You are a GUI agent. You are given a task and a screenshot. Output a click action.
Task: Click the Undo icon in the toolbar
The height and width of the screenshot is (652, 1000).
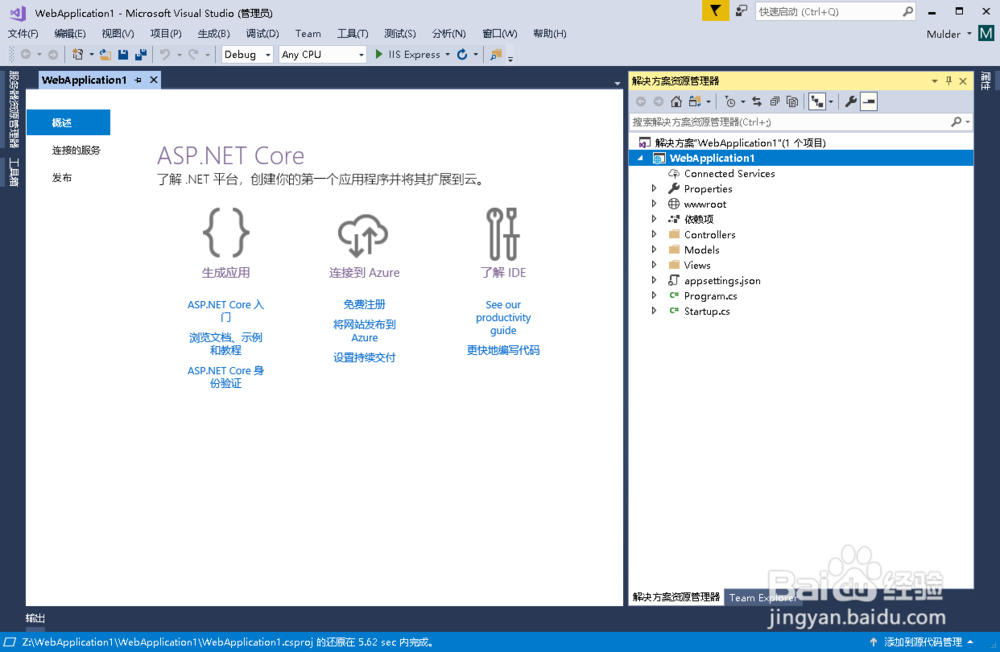pos(164,54)
